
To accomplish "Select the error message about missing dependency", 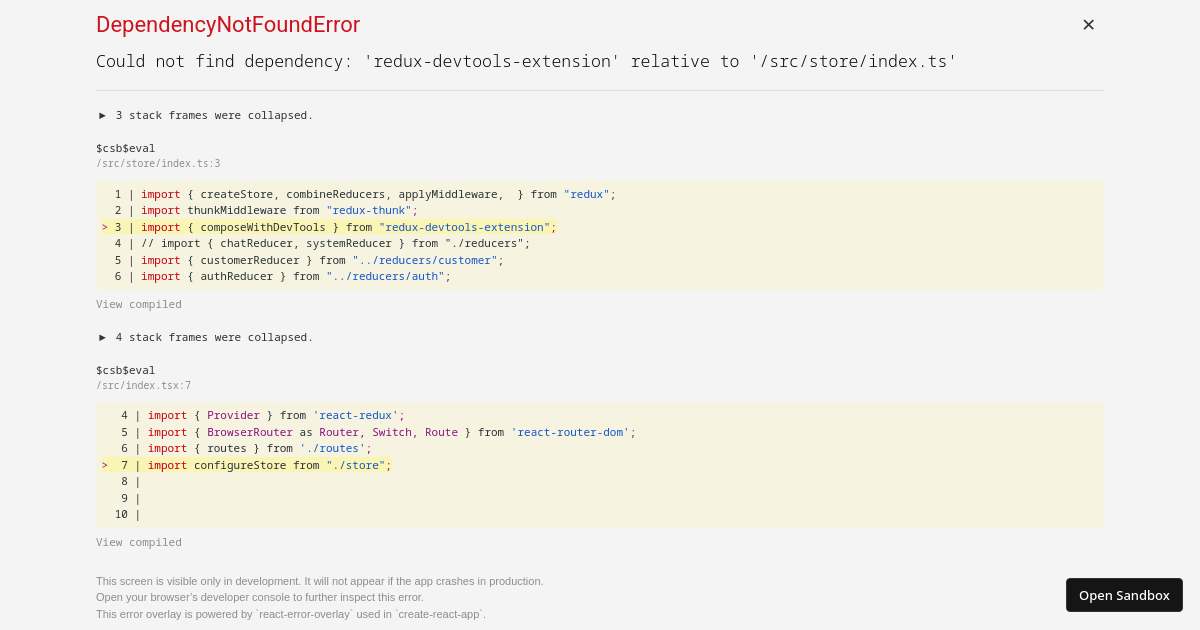I will (525, 61).
